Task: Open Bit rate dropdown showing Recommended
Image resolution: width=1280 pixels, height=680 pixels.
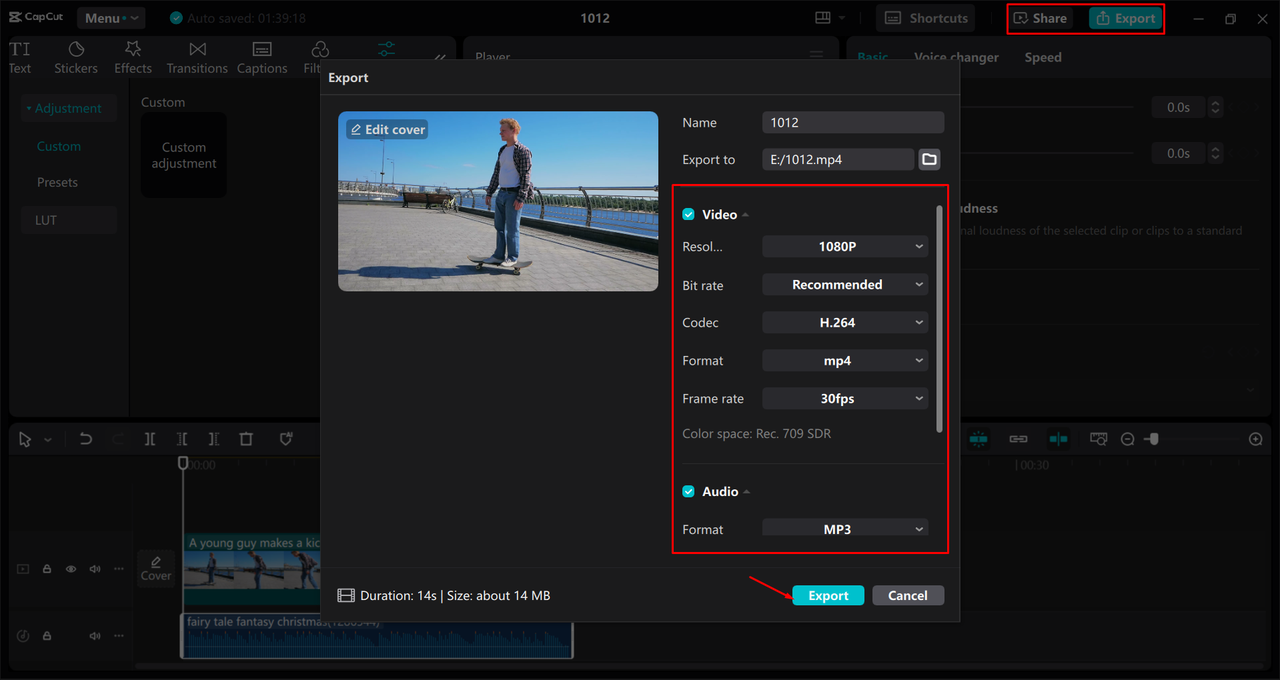Action: 845,285
